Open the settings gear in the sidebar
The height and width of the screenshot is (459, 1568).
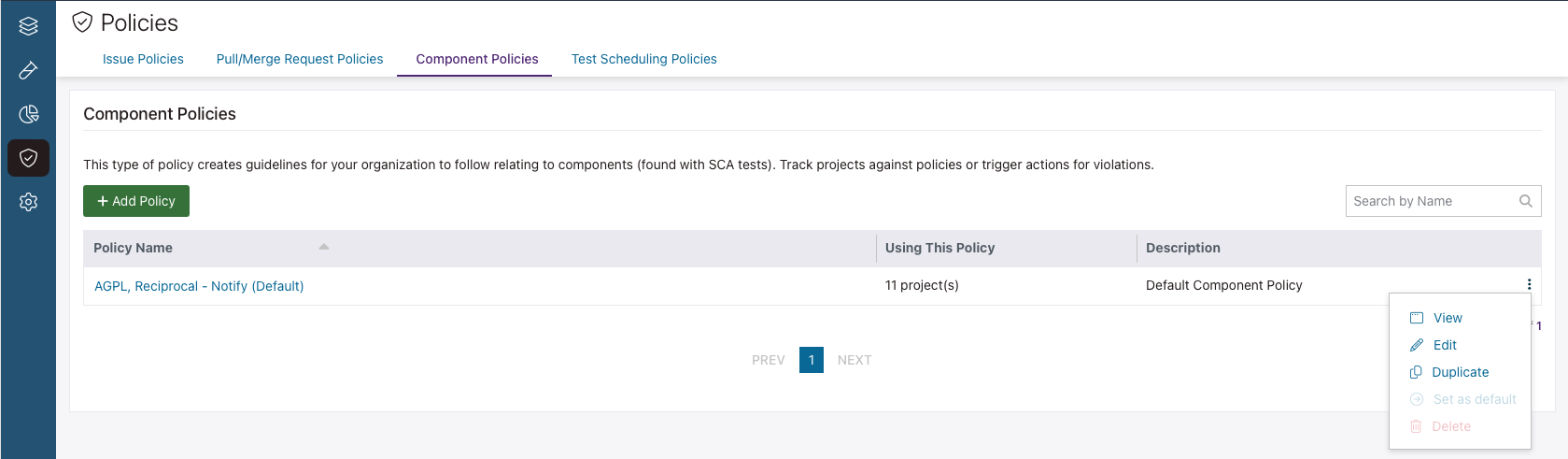28,202
